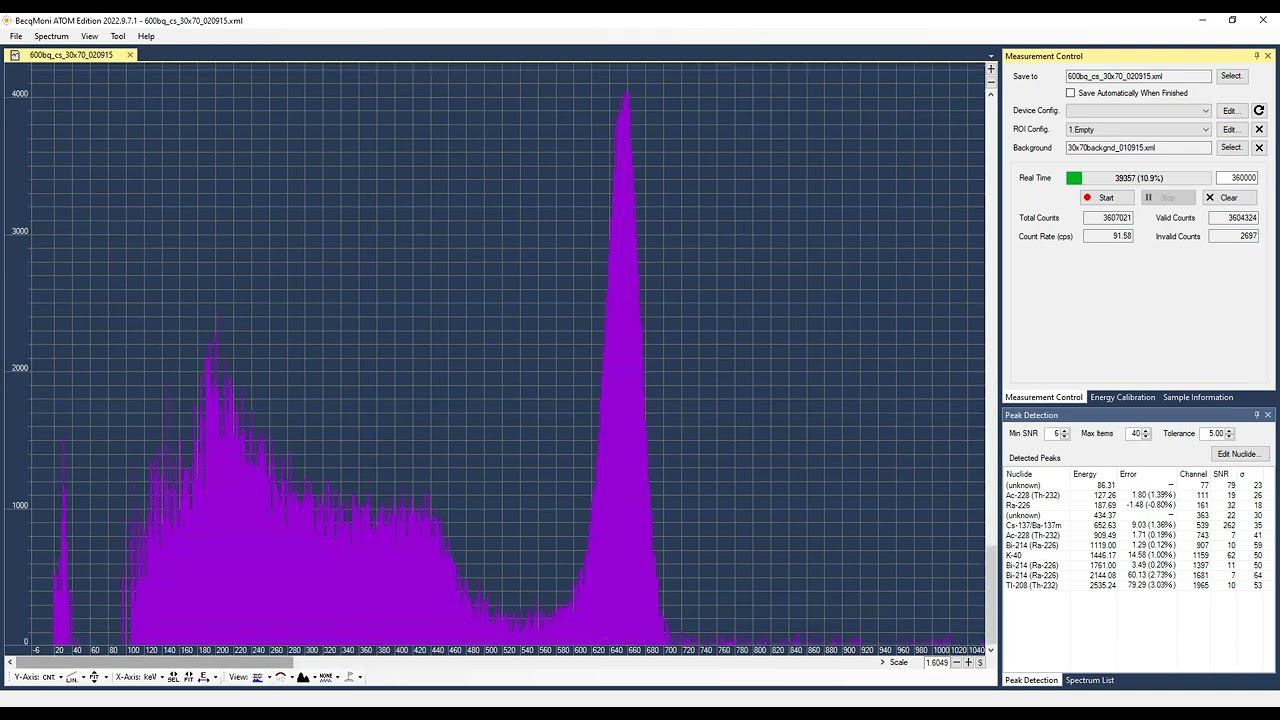Click the arrow left of Scale label
Viewport: 1280px width, 720px height.
click(883, 662)
